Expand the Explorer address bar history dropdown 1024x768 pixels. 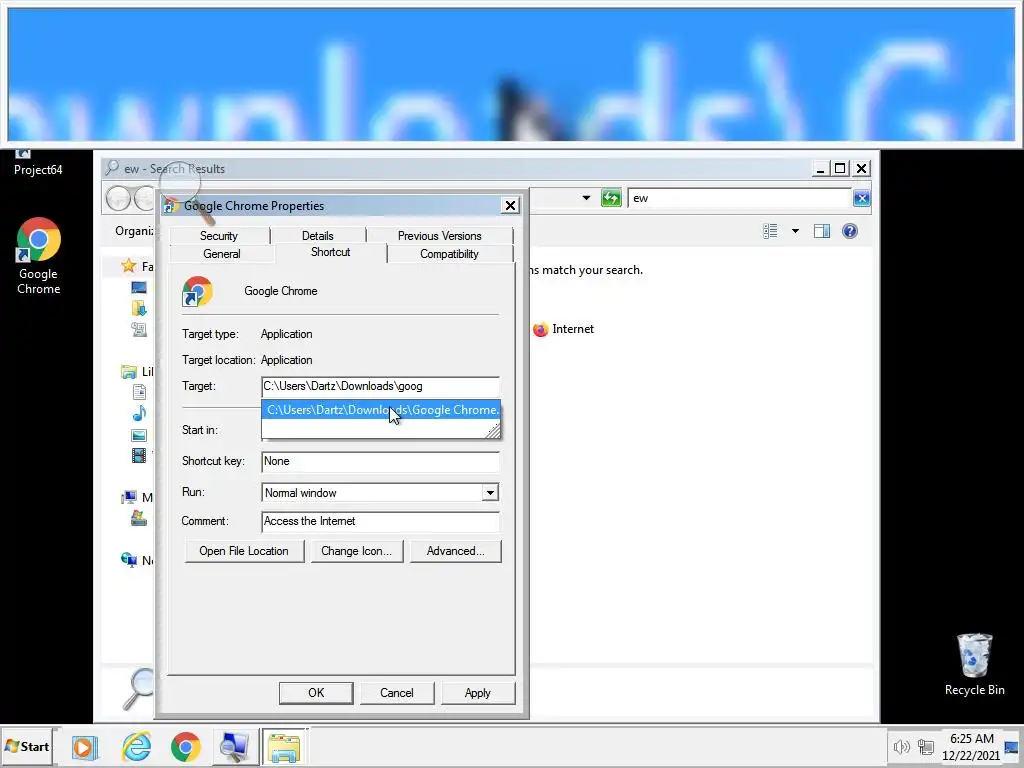pos(586,198)
